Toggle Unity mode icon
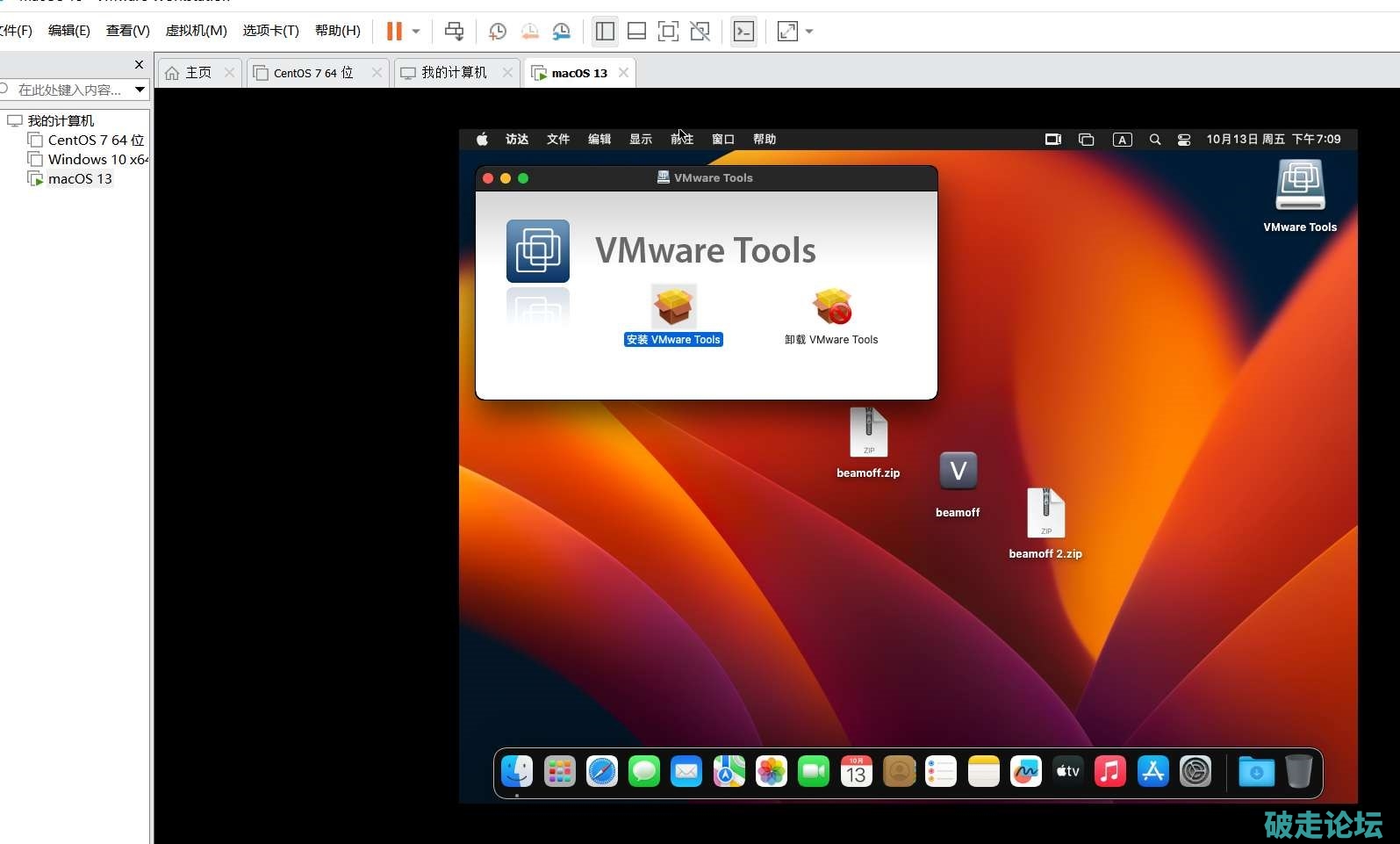 point(700,32)
